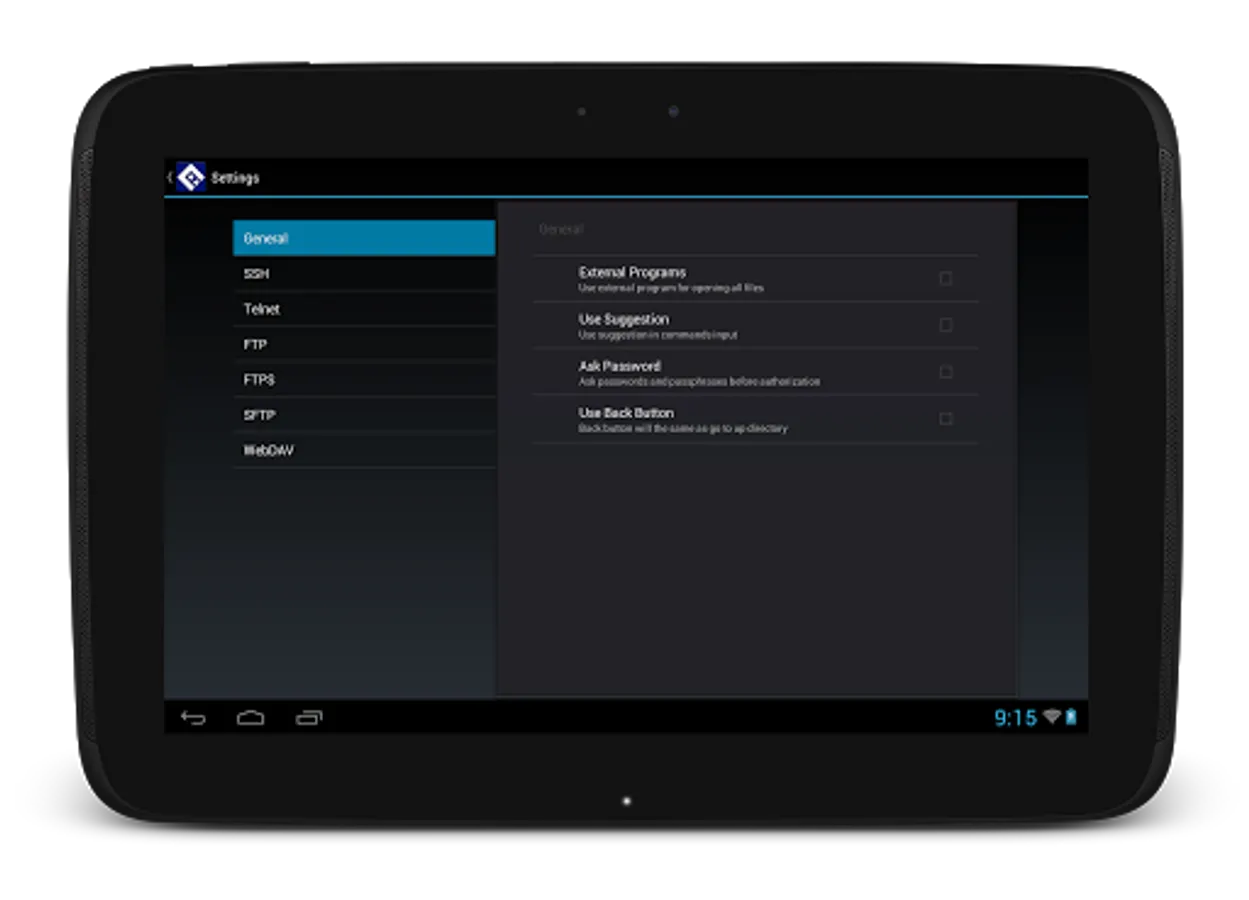Screen dimensions: 1249x900
Task: Tap 'Ask passwords and passphrases before authentication' text
Action: pyautogui.click(x=699, y=382)
